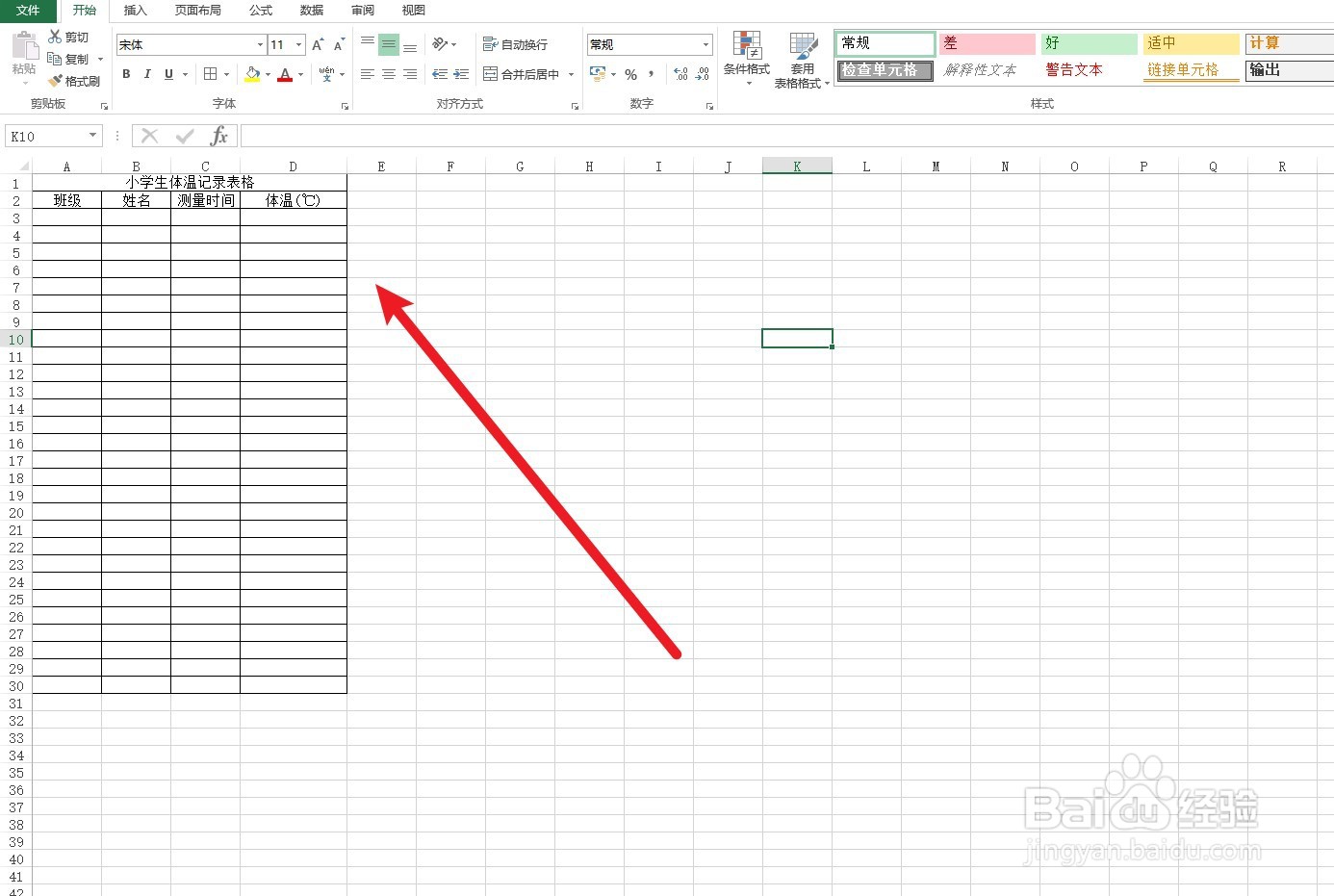1334x896 pixels.
Task: Open the font name dropdown
Action: (x=260, y=44)
